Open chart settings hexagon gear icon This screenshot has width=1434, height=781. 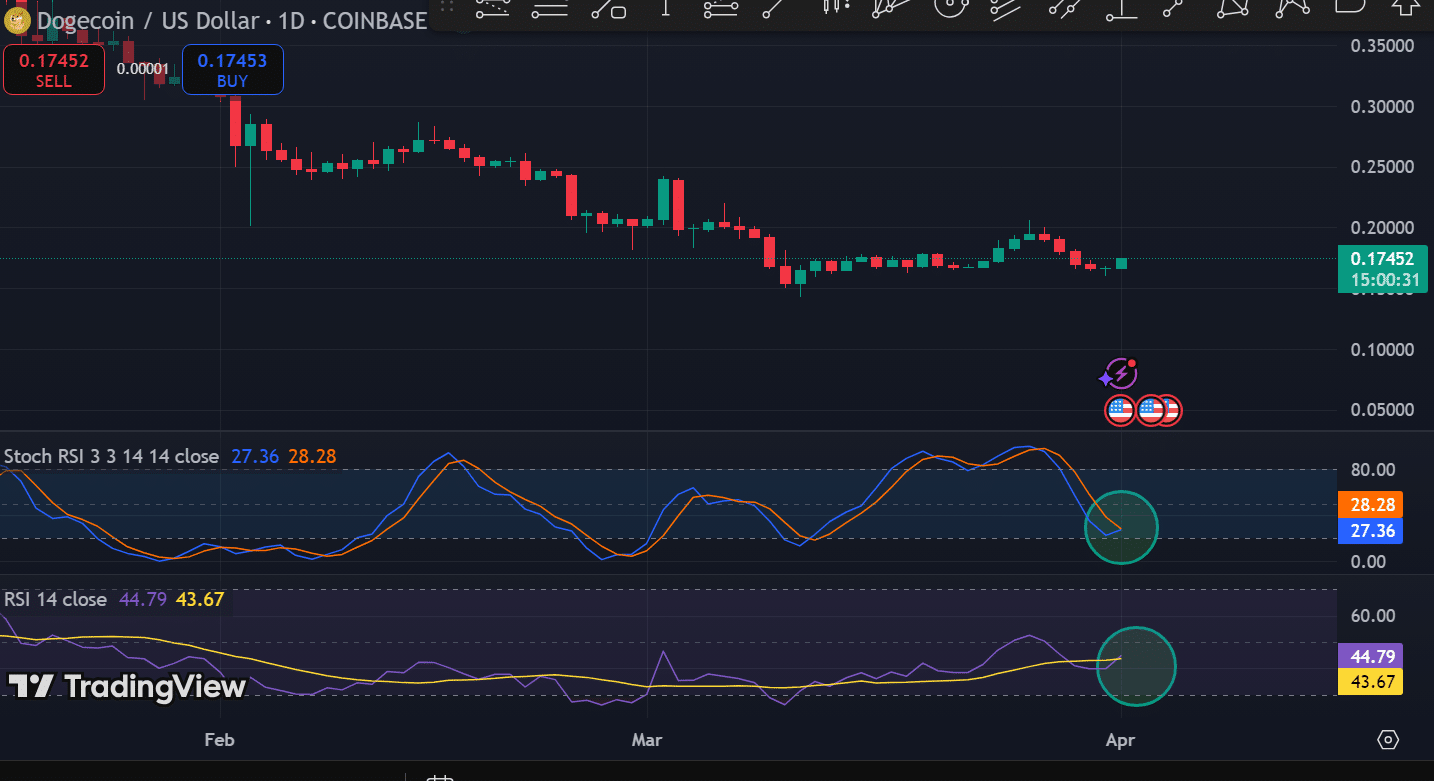1388,740
